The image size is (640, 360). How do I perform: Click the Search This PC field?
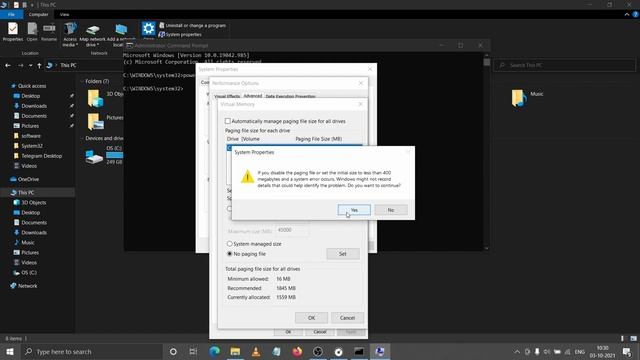pyautogui.click(x=564, y=65)
